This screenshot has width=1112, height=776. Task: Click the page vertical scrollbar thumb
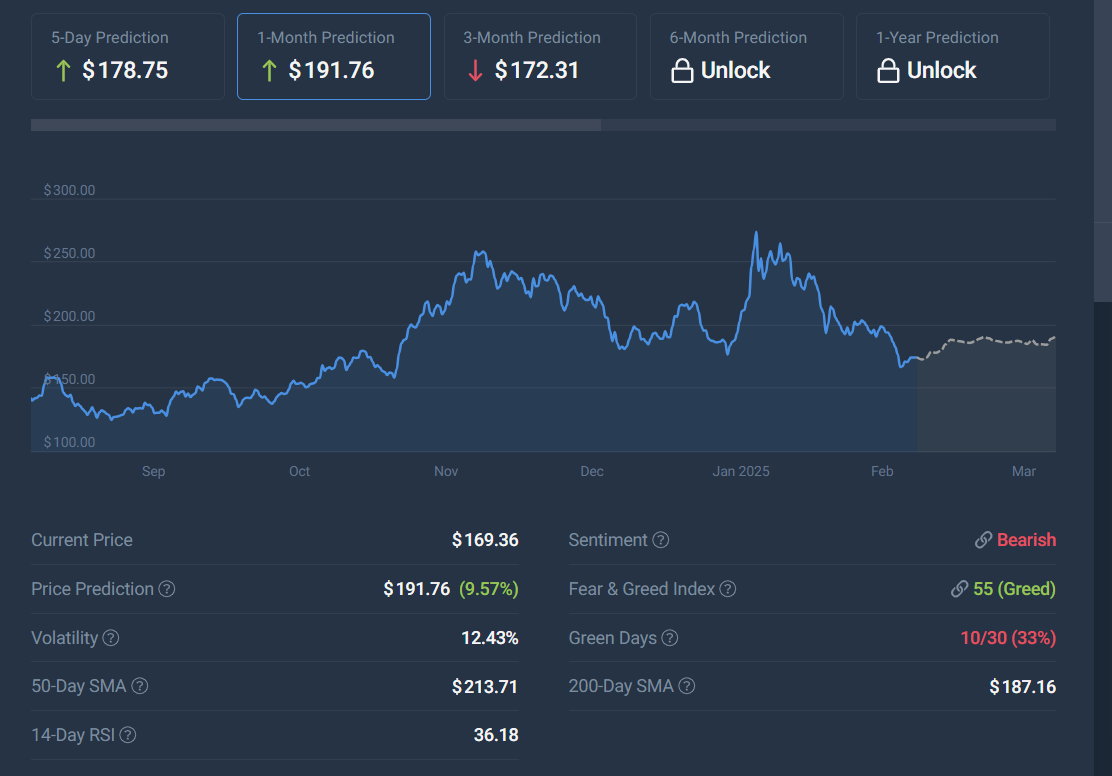coord(1103,150)
